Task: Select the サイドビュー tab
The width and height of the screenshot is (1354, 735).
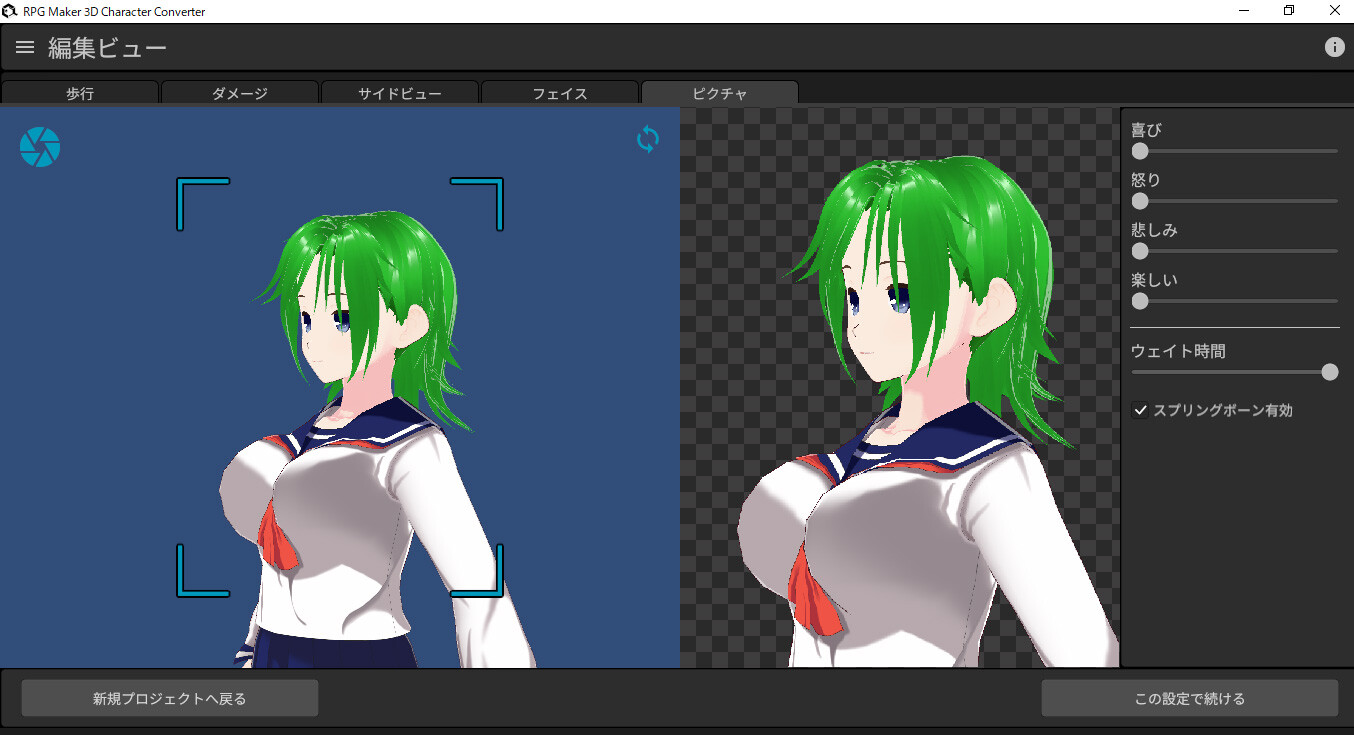Action: pyautogui.click(x=400, y=92)
